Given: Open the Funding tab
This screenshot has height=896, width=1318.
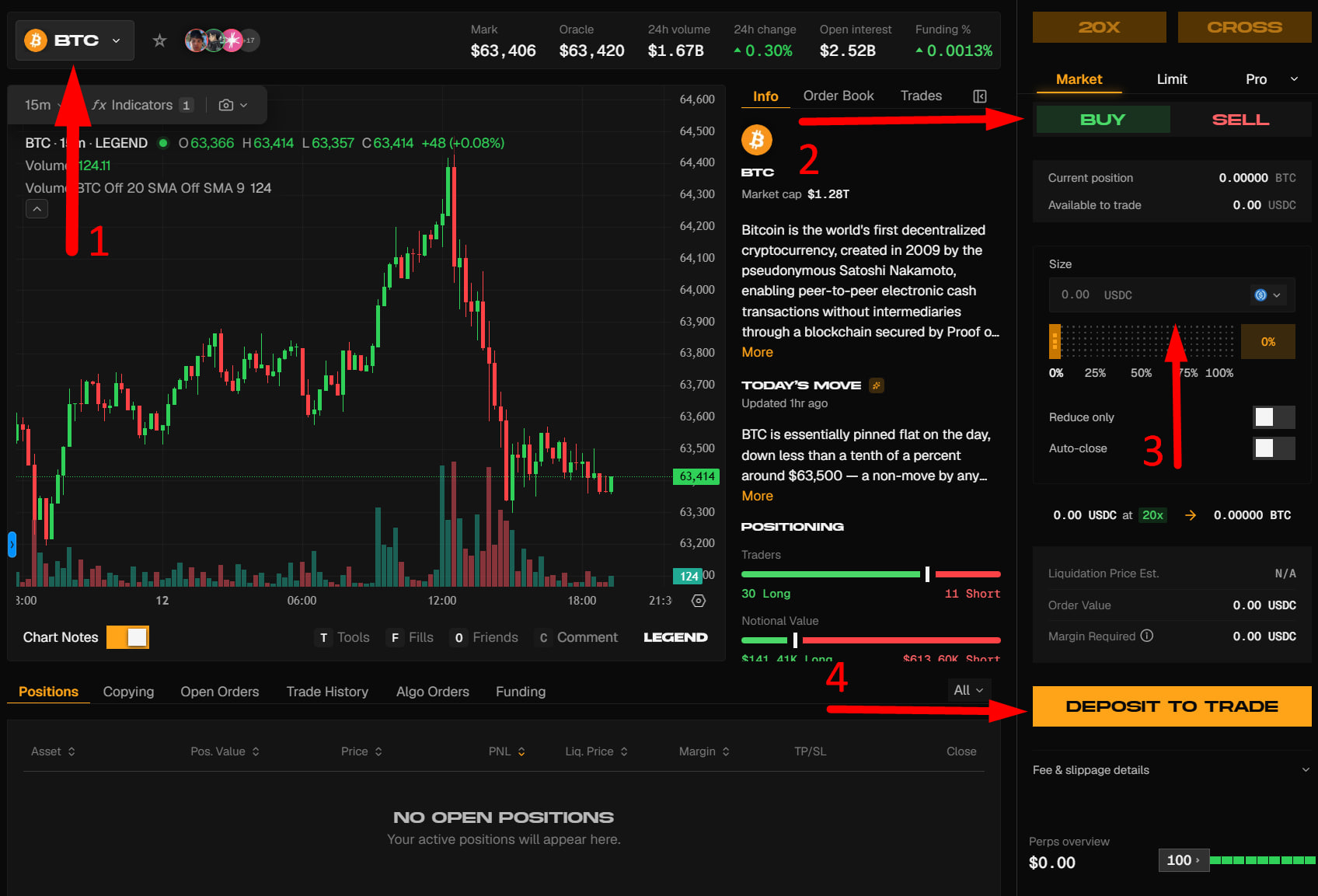Looking at the screenshot, I should tap(521, 692).
